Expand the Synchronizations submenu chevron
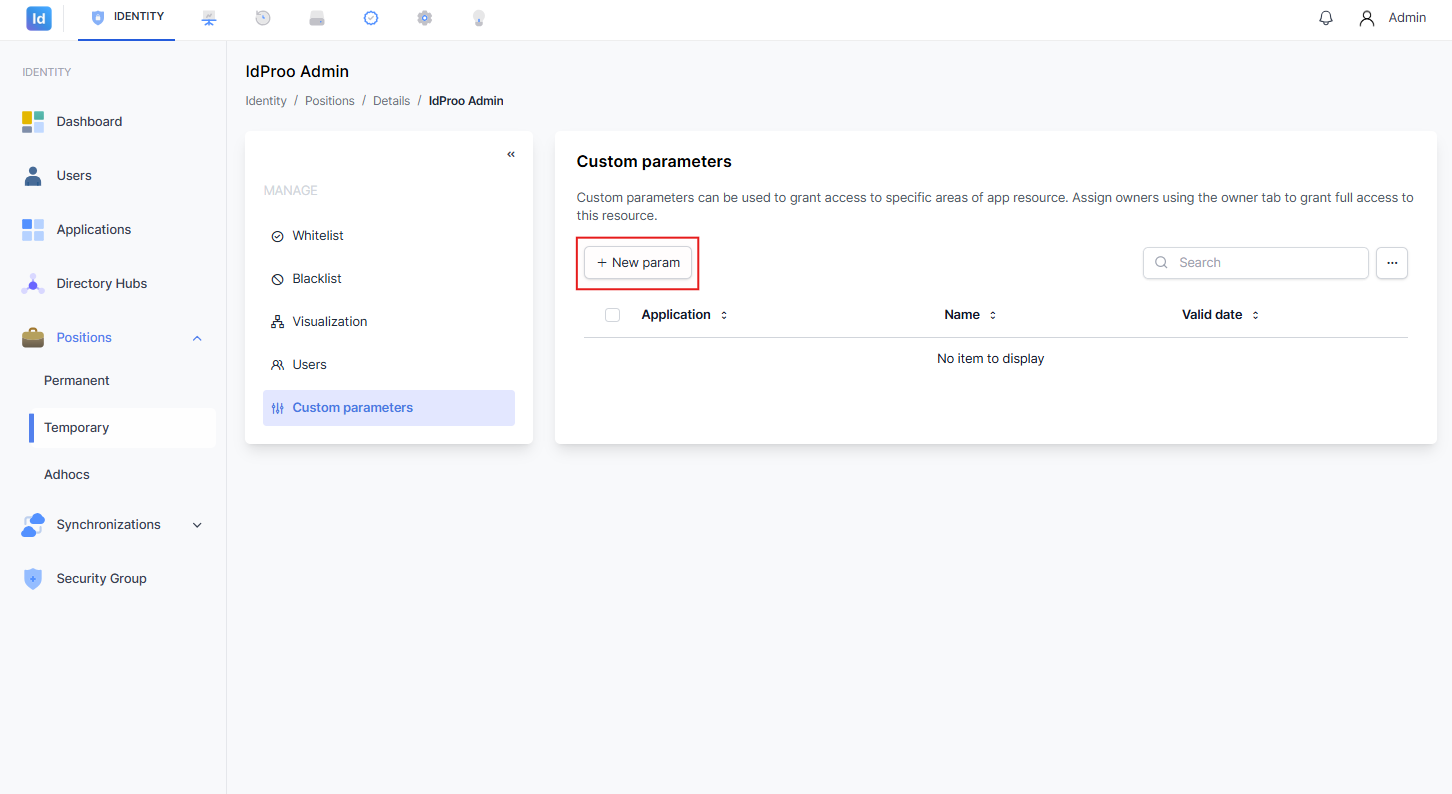 [x=197, y=525]
